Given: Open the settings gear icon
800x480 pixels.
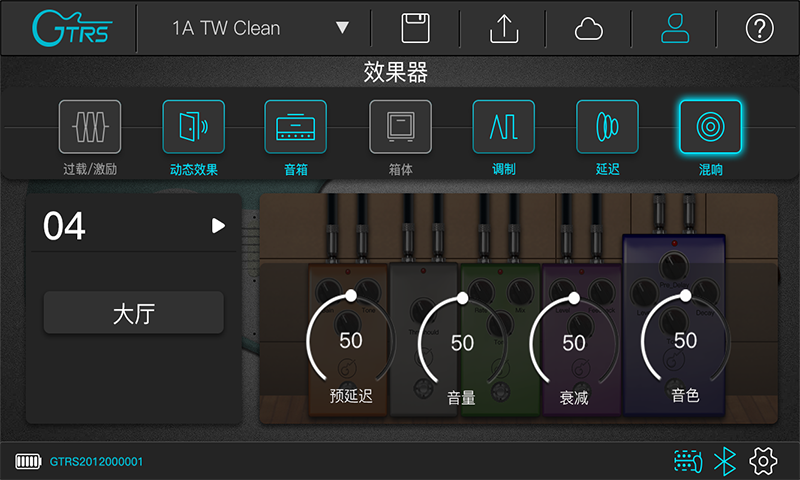Looking at the screenshot, I should click(x=764, y=461).
